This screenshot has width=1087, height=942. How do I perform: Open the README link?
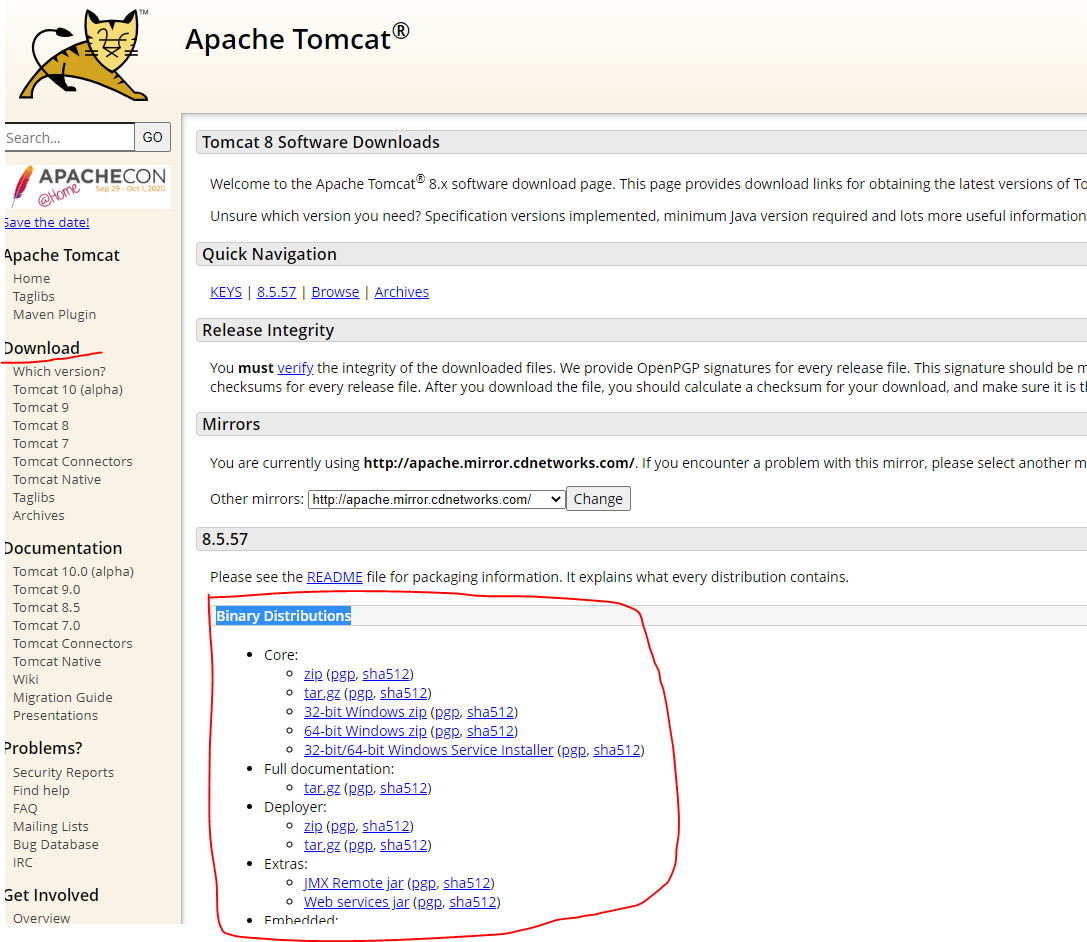335,577
